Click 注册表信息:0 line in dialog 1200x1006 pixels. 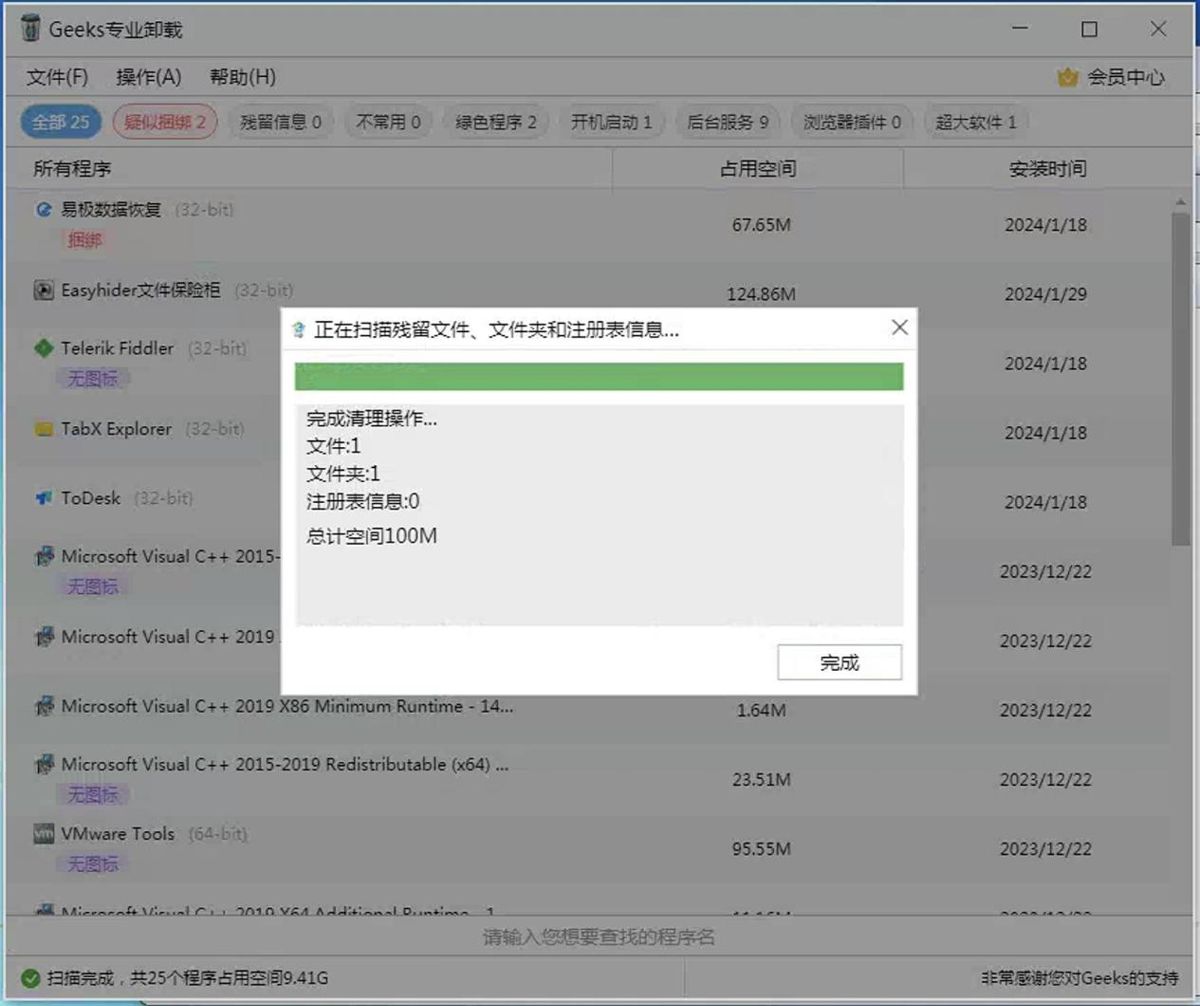[x=363, y=501]
